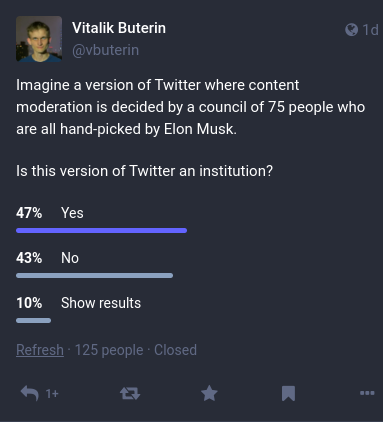Click the globe visibility icon
Viewport: 383px width, 422px height.
(x=351, y=30)
